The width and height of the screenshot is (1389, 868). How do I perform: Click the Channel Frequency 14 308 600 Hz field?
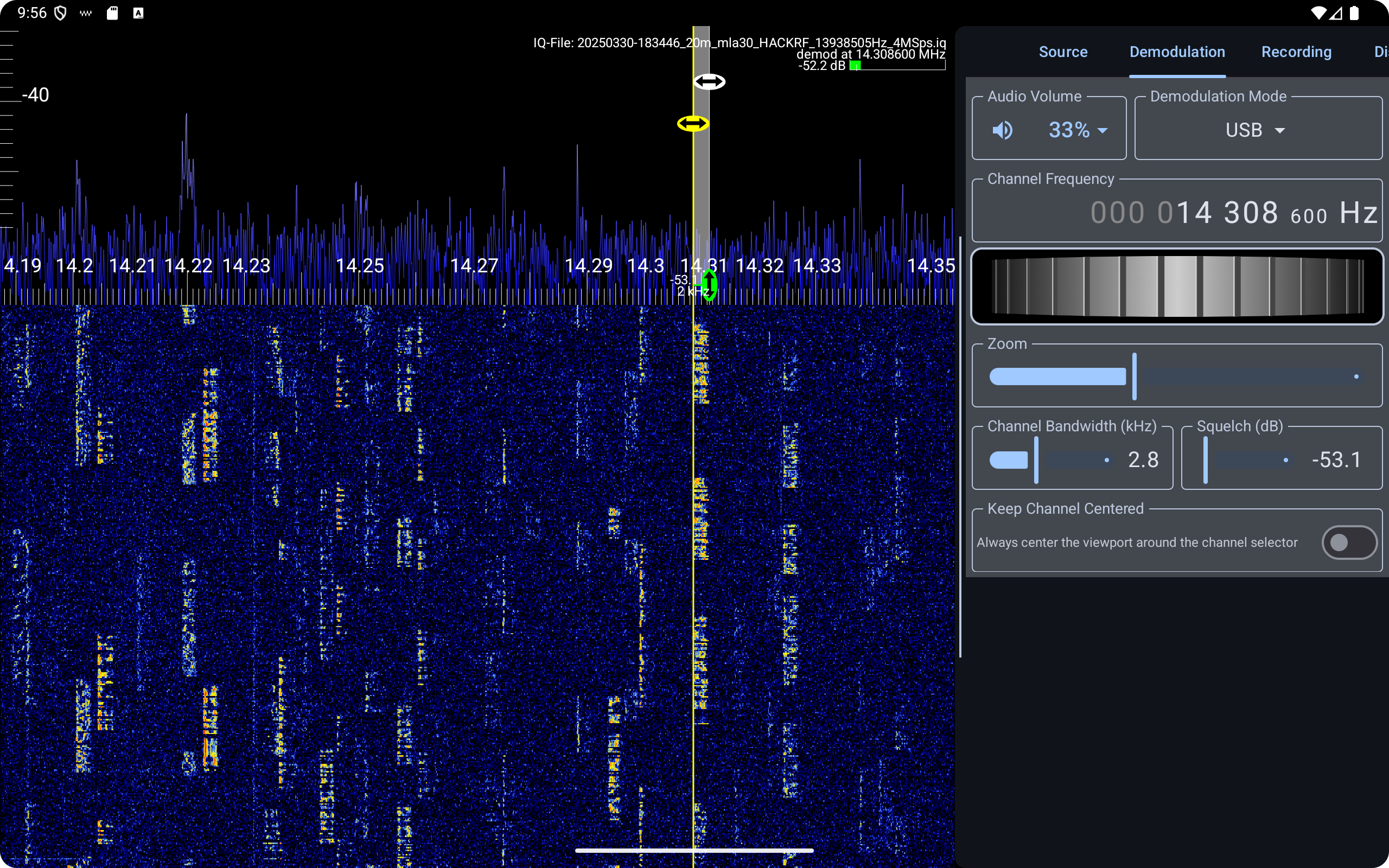(x=1233, y=213)
